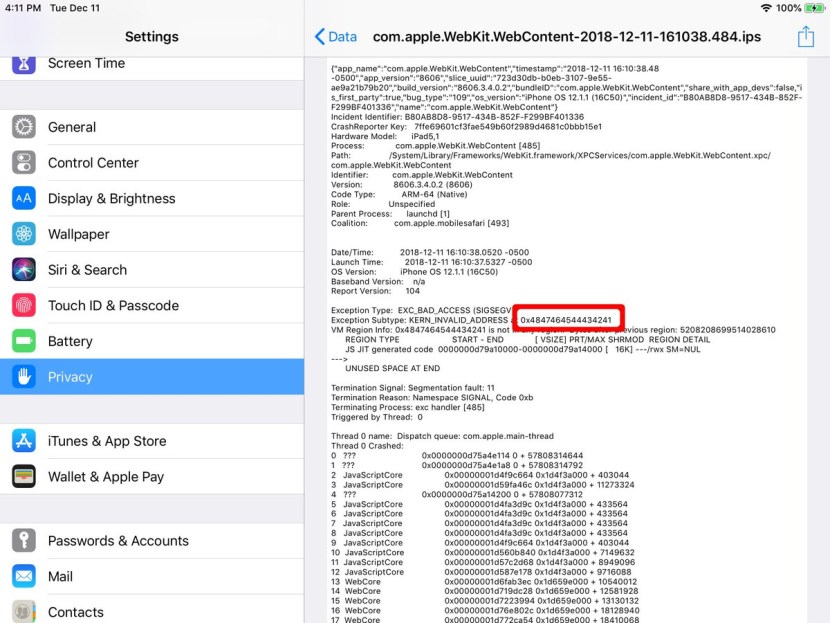Select the Touch ID & Passcode icon

pos(23,305)
